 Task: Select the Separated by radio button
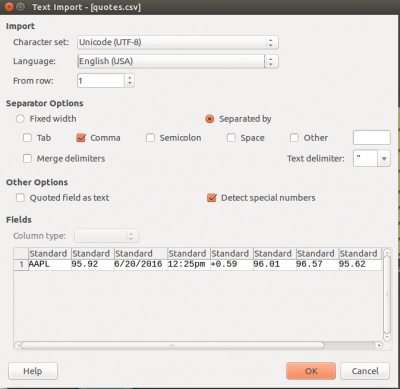pyautogui.click(x=210, y=119)
